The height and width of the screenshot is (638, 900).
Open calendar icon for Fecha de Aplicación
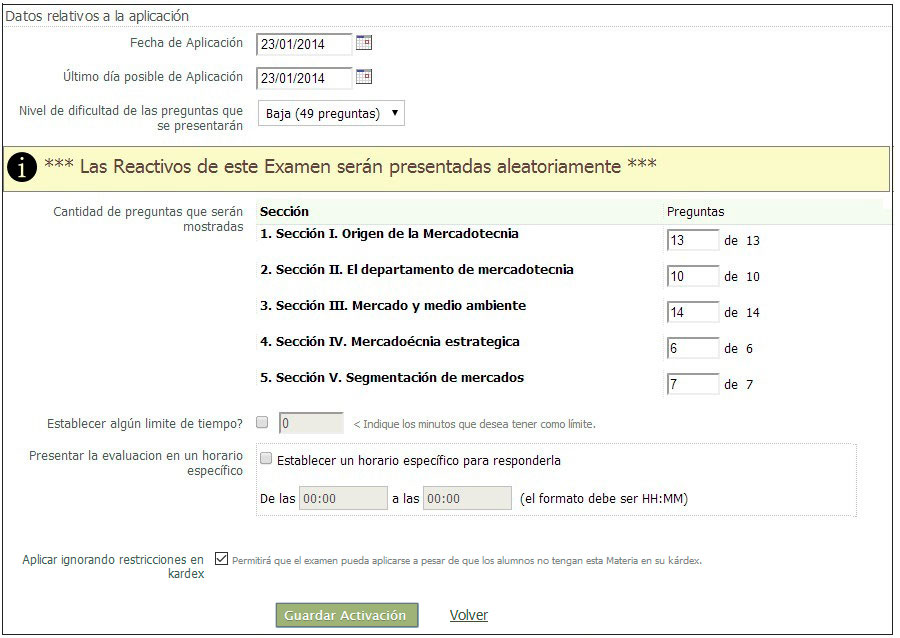pos(364,43)
